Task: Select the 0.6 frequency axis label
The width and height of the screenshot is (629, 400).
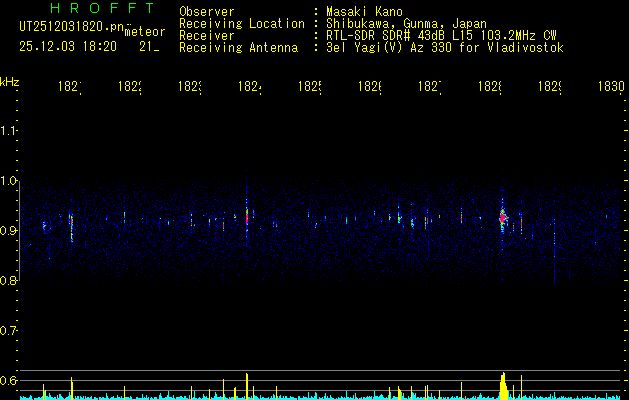Action: click(x=9, y=380)
